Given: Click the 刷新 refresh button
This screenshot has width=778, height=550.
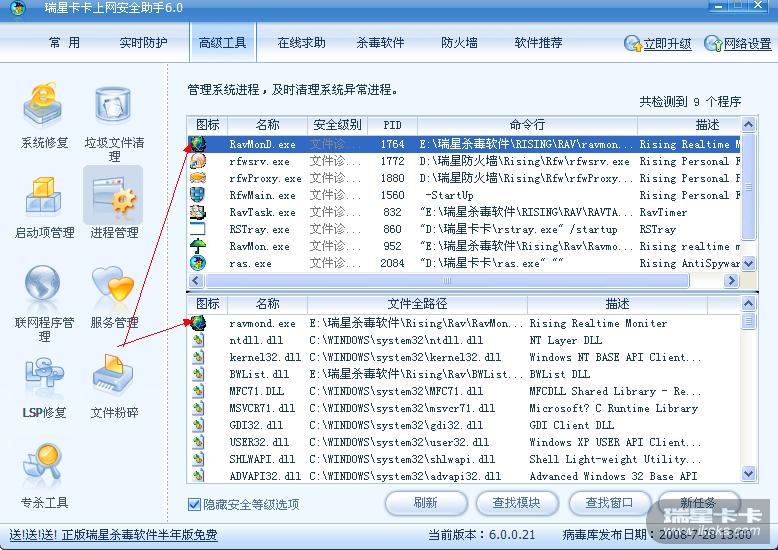Looking at the screenshot, I should tap(426, 503).
